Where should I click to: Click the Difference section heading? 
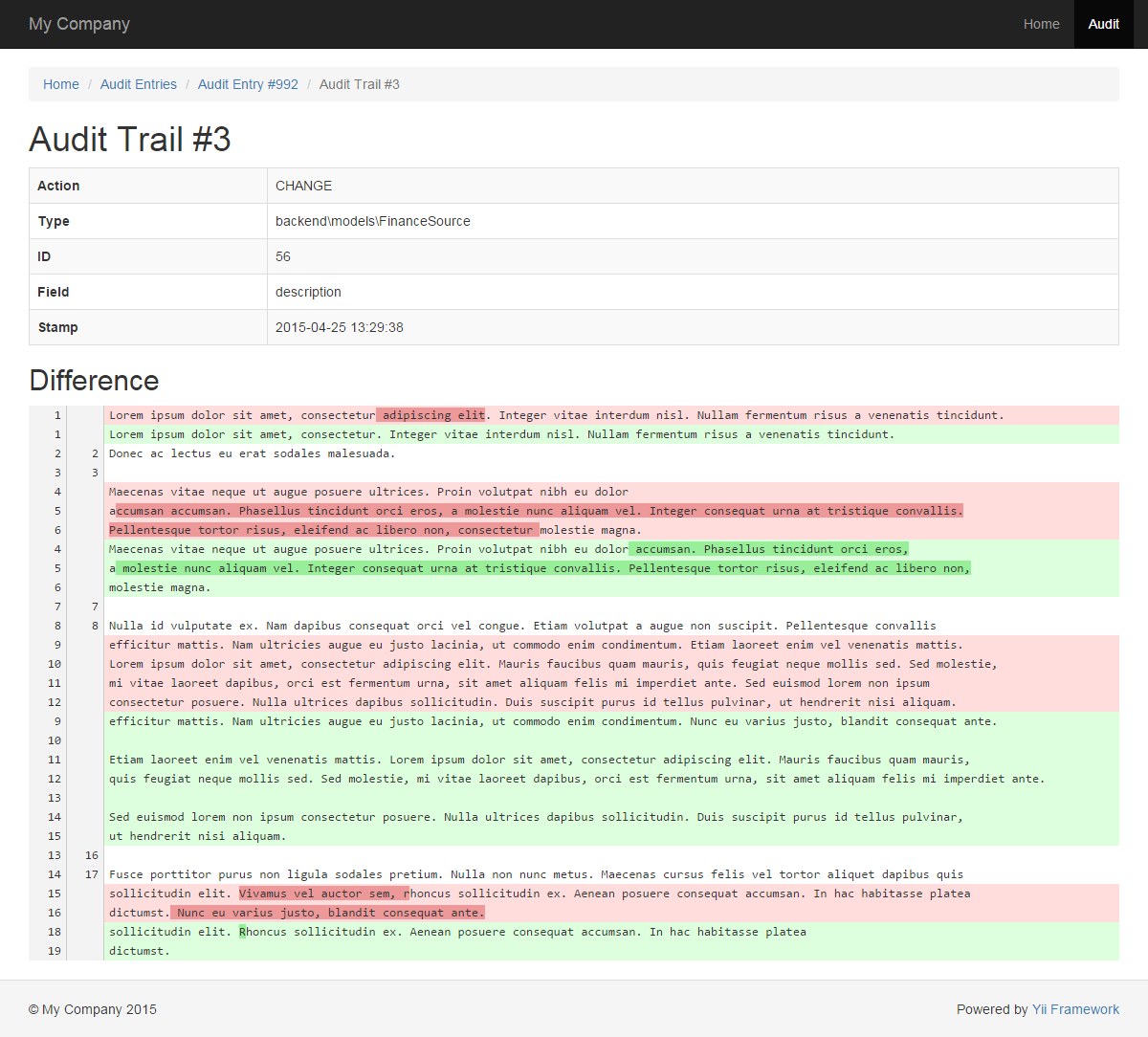94,381
